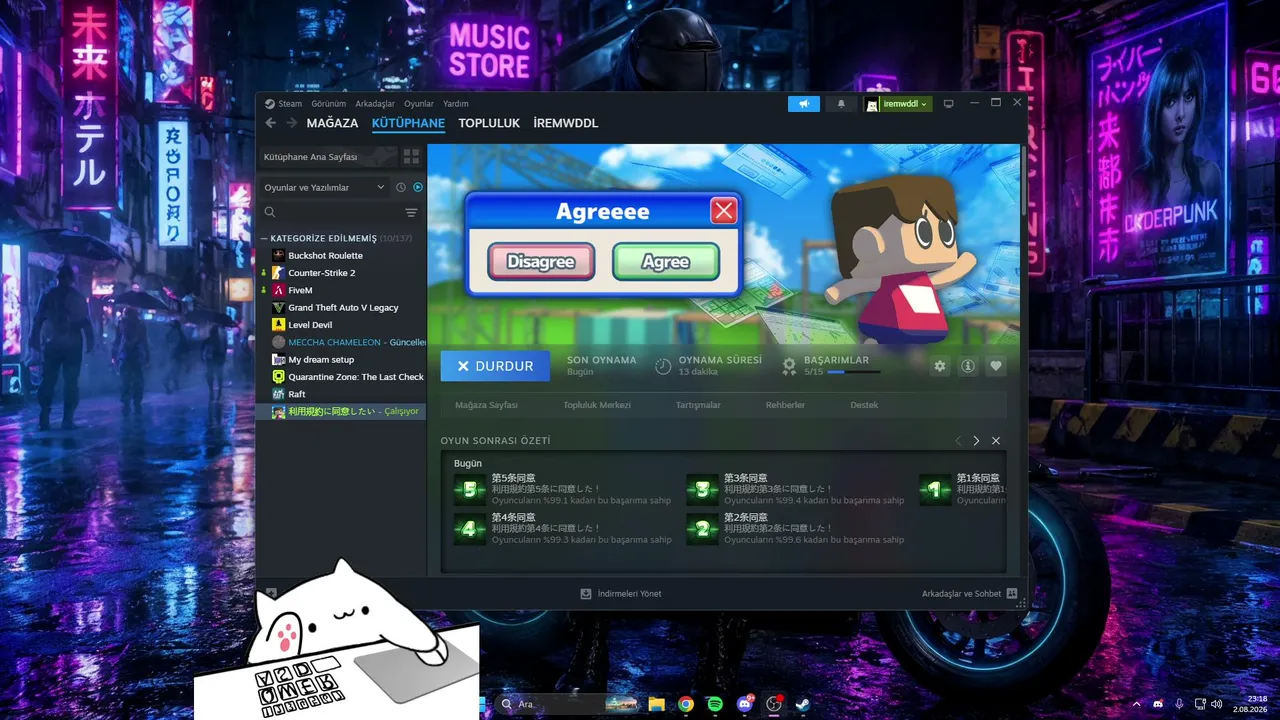This screenshot has height=720, width=1280.
Task: Open Steam announcements megaphone button
Action: click(x=804, y=104)
